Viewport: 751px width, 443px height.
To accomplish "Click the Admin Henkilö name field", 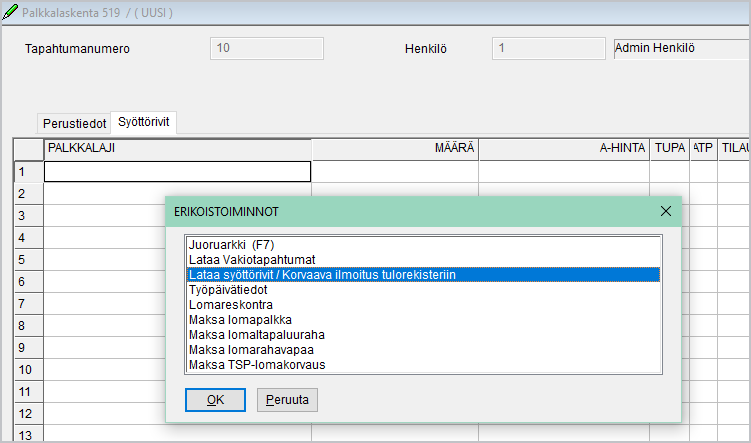I will pyautogui.click(x=678, y=49).
